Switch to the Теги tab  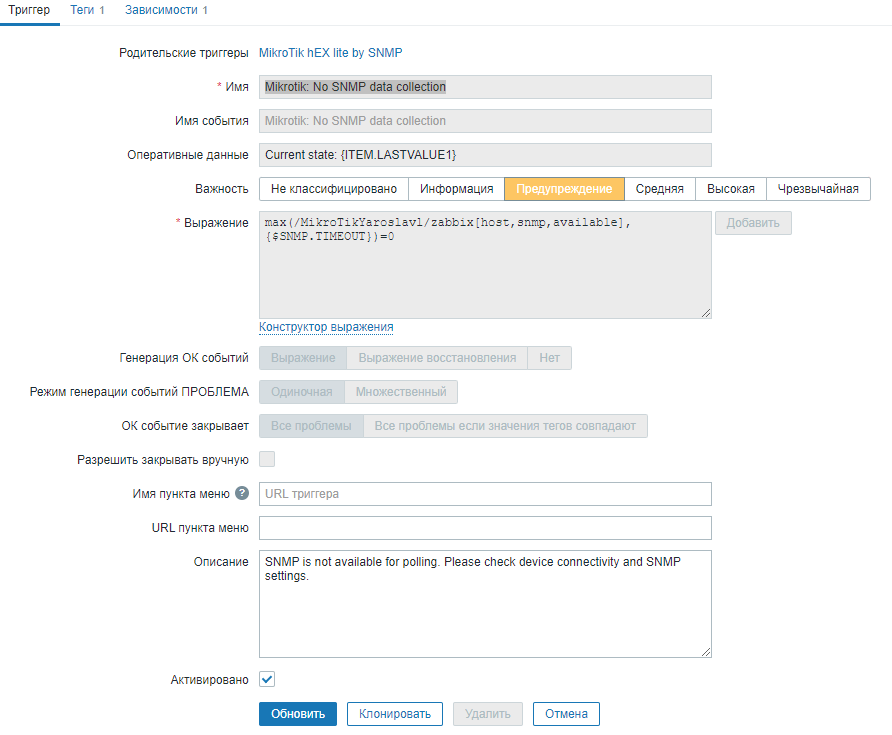(x=87, y=10)
